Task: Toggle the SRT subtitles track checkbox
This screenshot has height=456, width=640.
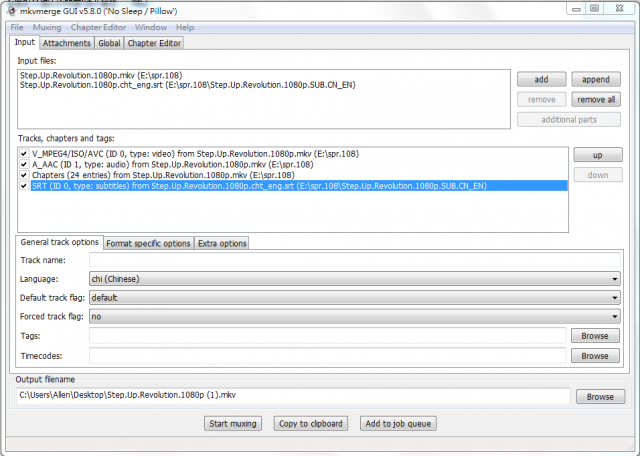Action: 24,186
